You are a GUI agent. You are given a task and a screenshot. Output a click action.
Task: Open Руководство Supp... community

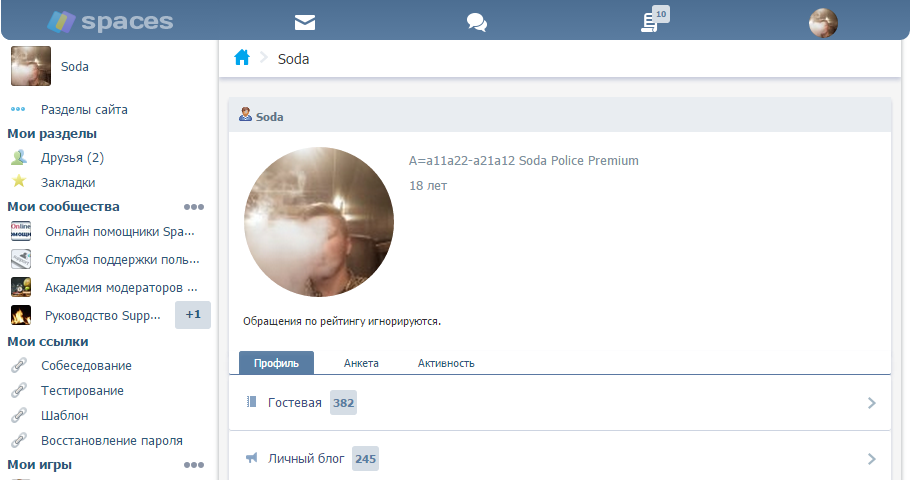click(103, 315)
